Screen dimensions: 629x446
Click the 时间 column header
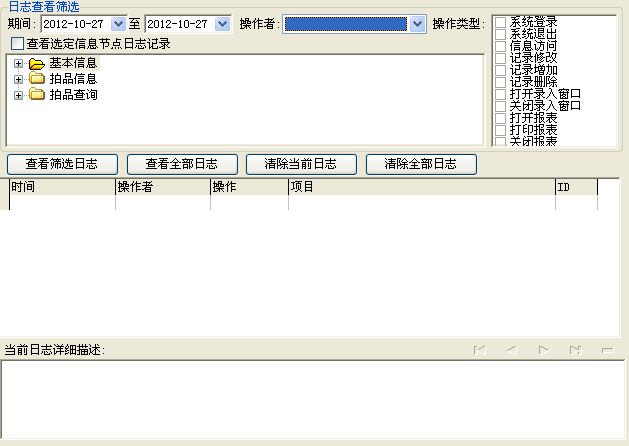[x=62, y=187]
